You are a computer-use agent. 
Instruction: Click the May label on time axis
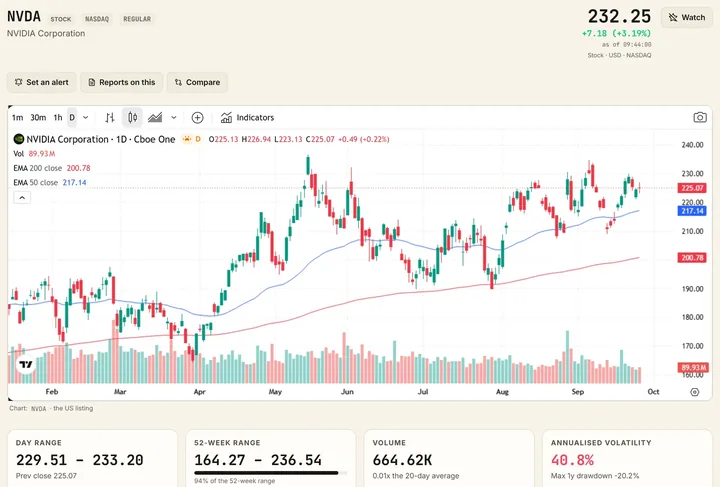(x=275, y=392)
